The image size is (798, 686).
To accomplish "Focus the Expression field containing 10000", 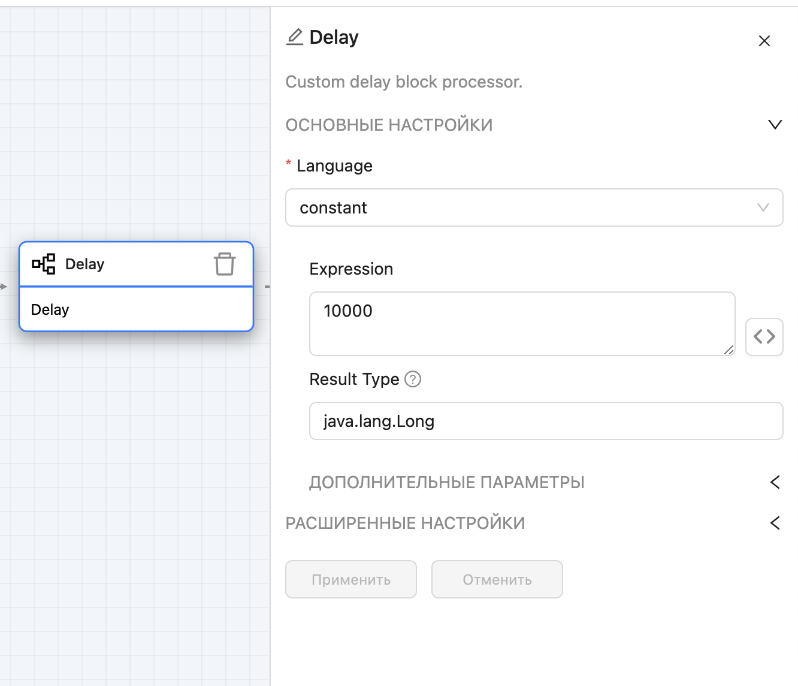I will click(521, 323).
